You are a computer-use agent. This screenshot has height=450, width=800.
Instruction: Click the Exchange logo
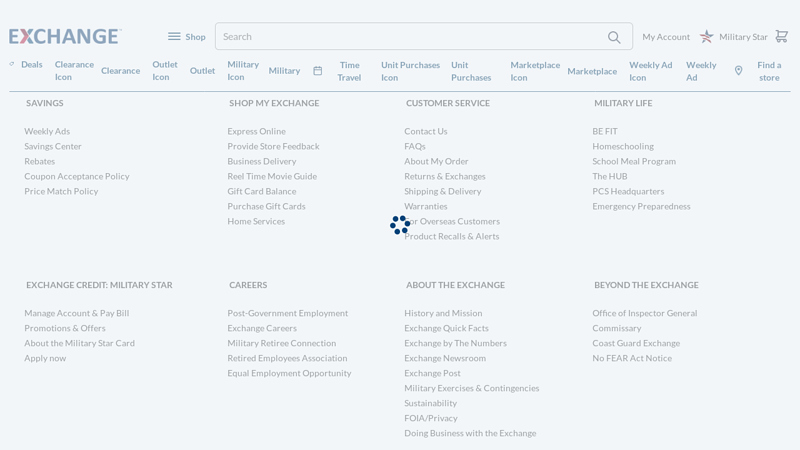click(65, 36)
